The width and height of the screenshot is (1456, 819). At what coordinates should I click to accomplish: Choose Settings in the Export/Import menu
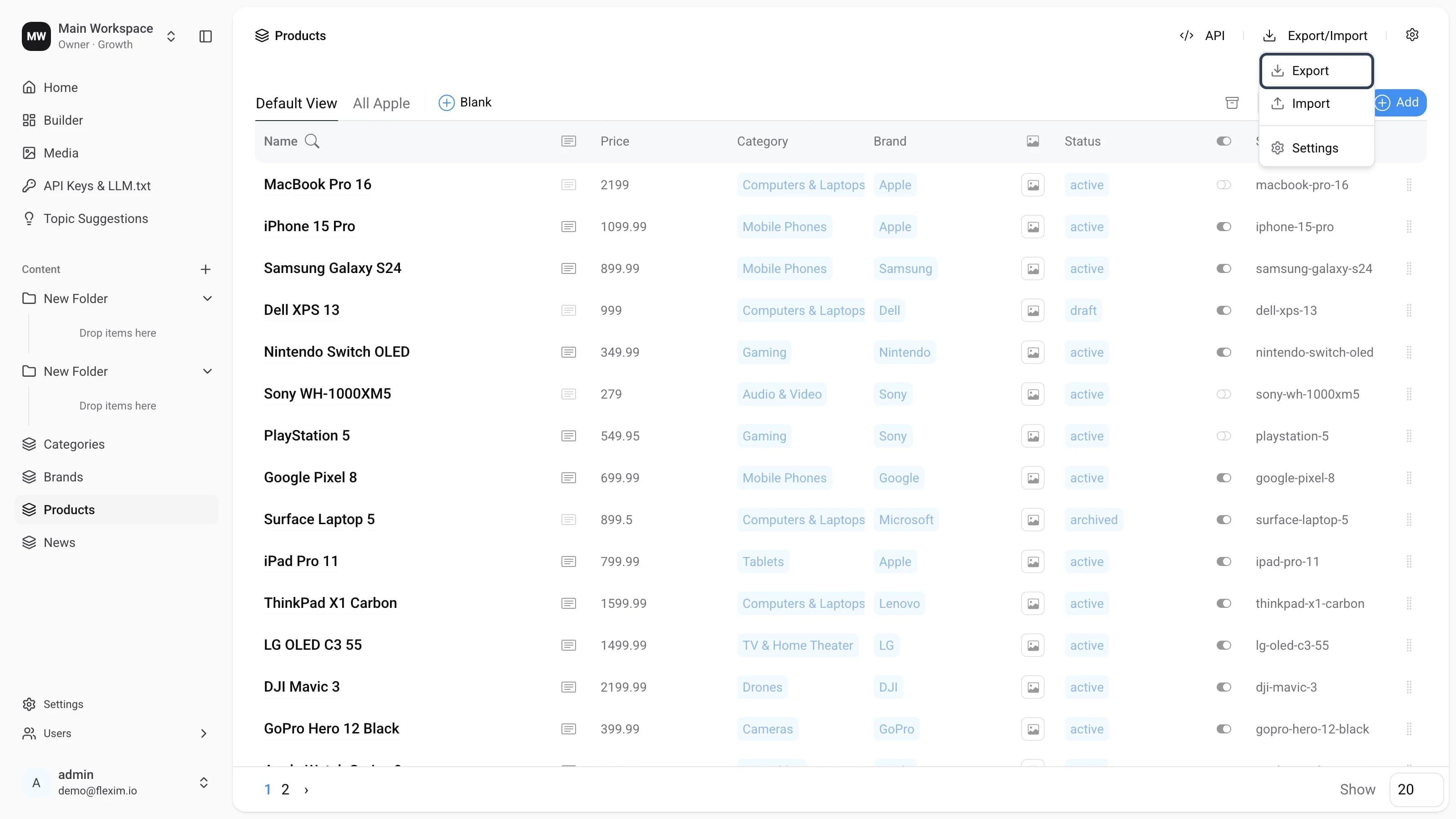pyautogui.click(x=1316, y=148)
